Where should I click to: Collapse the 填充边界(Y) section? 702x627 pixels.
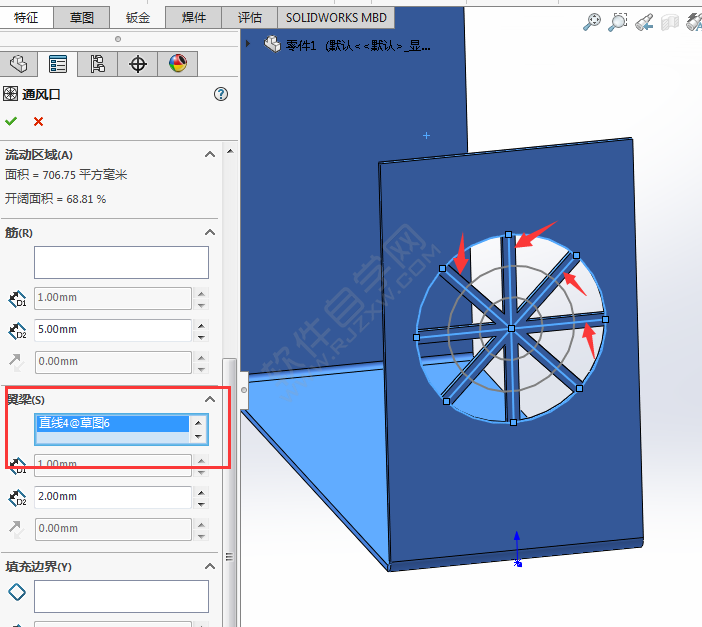pos(210,567)
